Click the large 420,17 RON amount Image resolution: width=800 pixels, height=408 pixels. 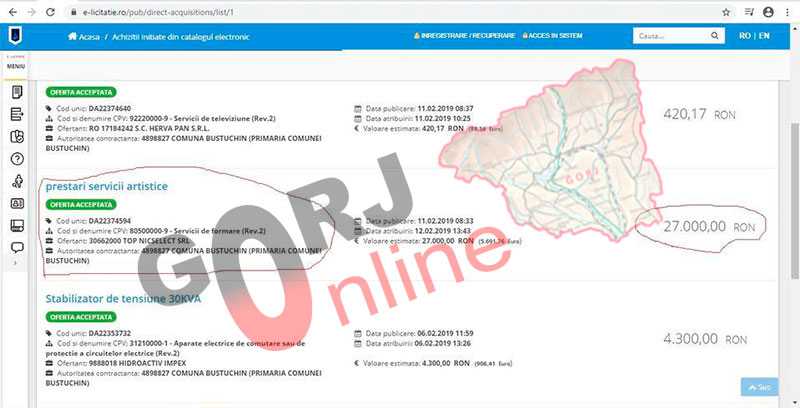click(699, 114)
